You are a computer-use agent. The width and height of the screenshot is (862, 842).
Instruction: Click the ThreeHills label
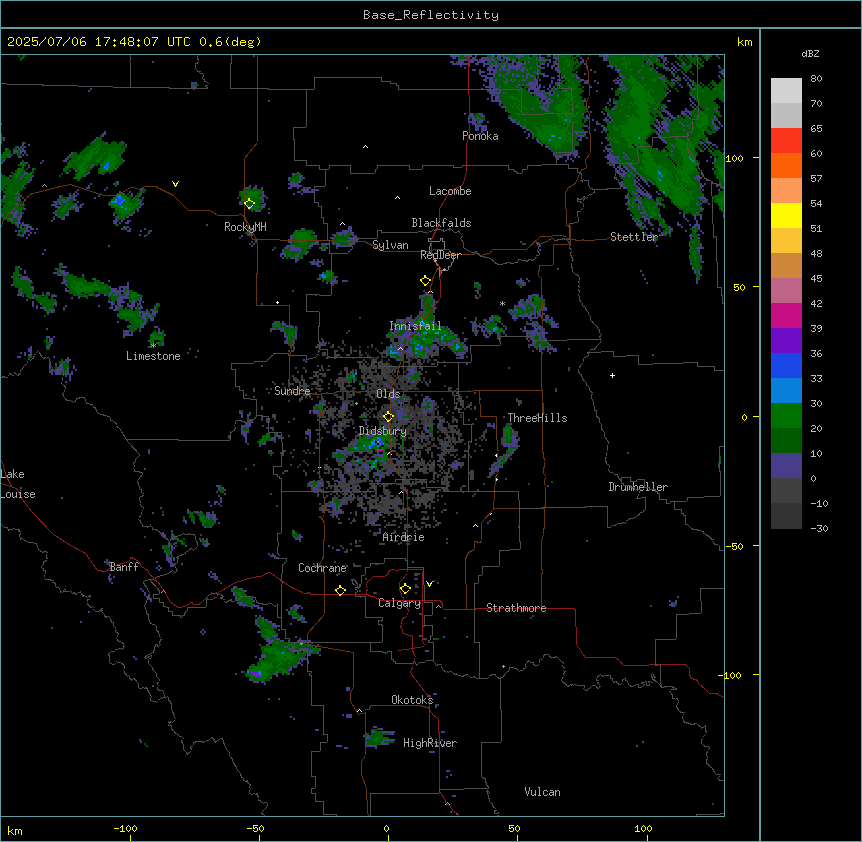tap(537, 418)
